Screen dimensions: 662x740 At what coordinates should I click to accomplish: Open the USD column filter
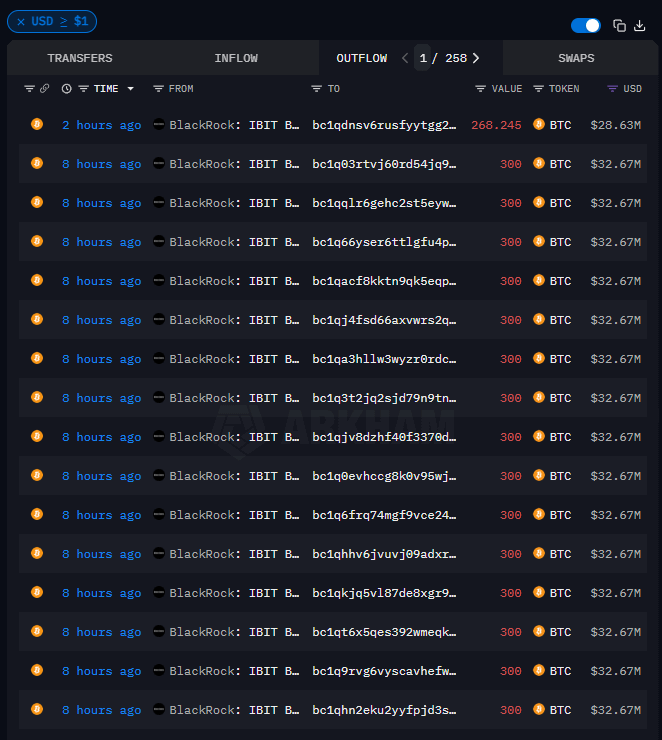(612, 89)
